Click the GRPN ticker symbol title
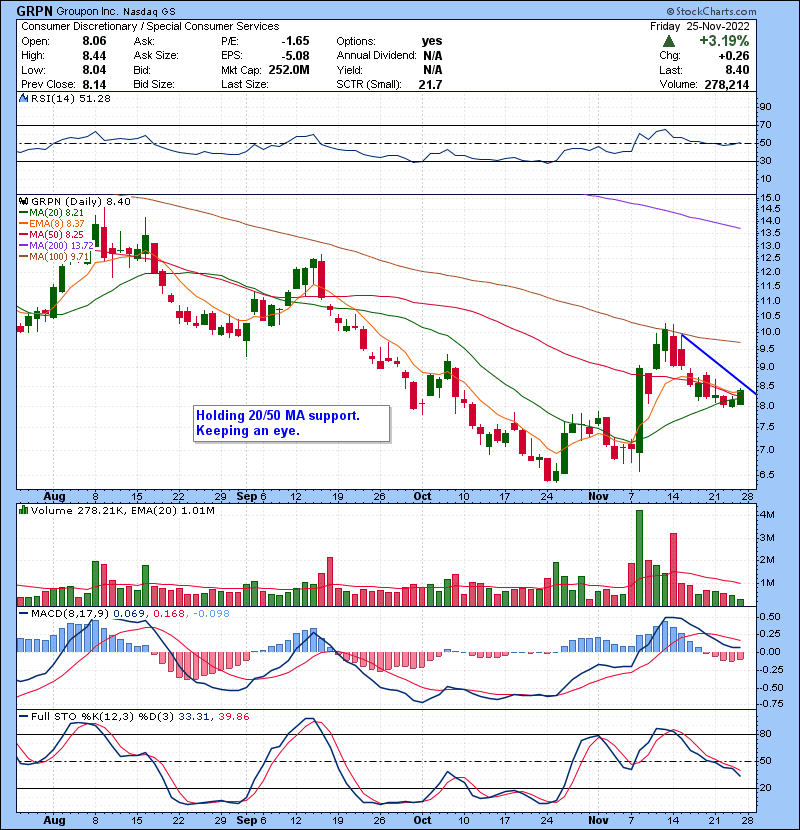The width and height of the screenshot is (800, 830). click(x=34, y=11)
